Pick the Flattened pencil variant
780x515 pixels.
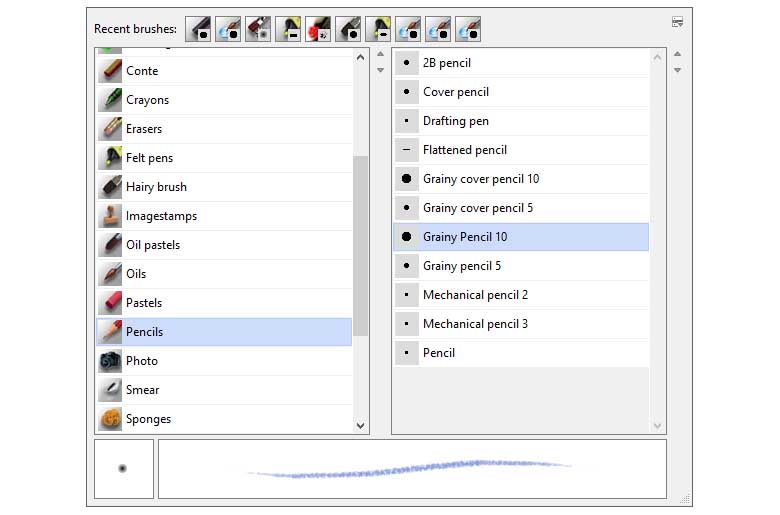521,150
